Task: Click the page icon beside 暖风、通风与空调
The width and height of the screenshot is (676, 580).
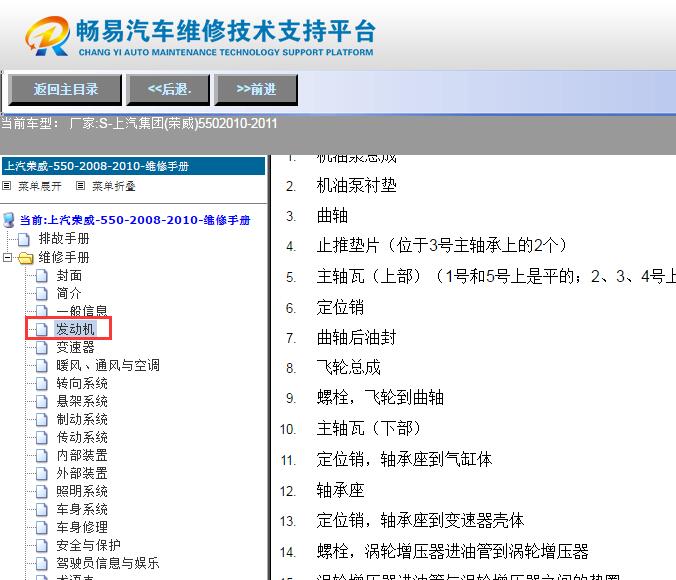Action: coord(41,366)
